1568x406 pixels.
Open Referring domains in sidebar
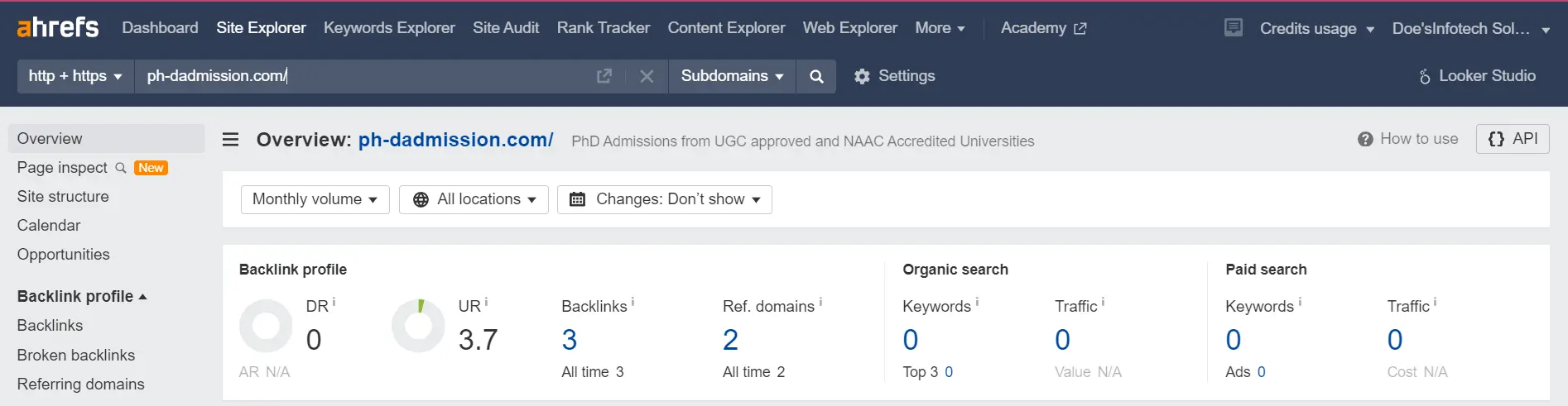click(x=81, y=384)
